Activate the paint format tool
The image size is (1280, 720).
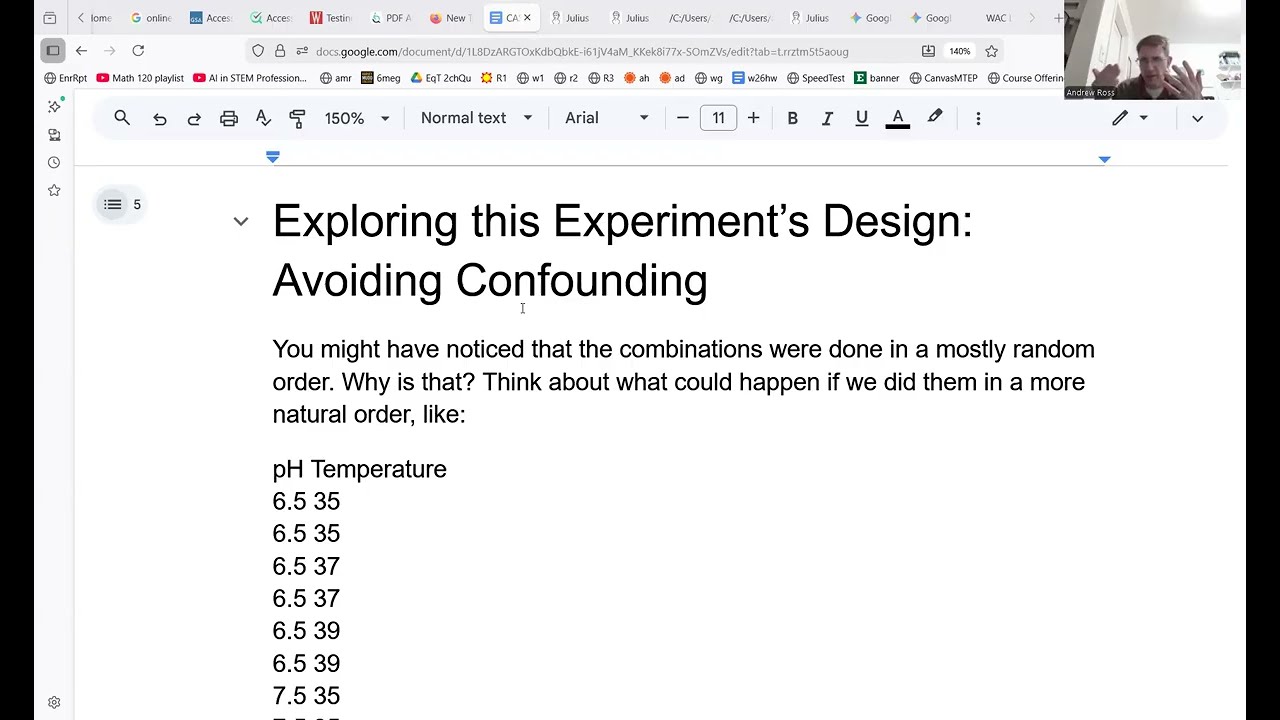[x=297, y=118]
